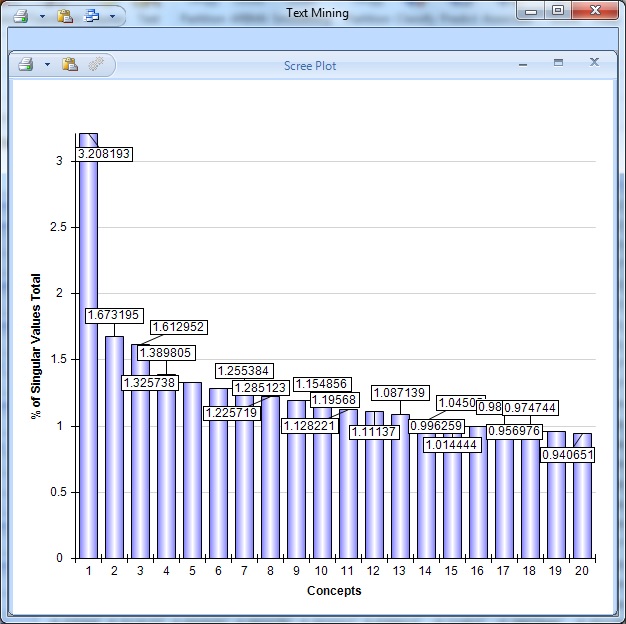This screenshot has width=626, height=624.
Task: Click the Text Mining window print icon
Action: click(x=21, y=16)
